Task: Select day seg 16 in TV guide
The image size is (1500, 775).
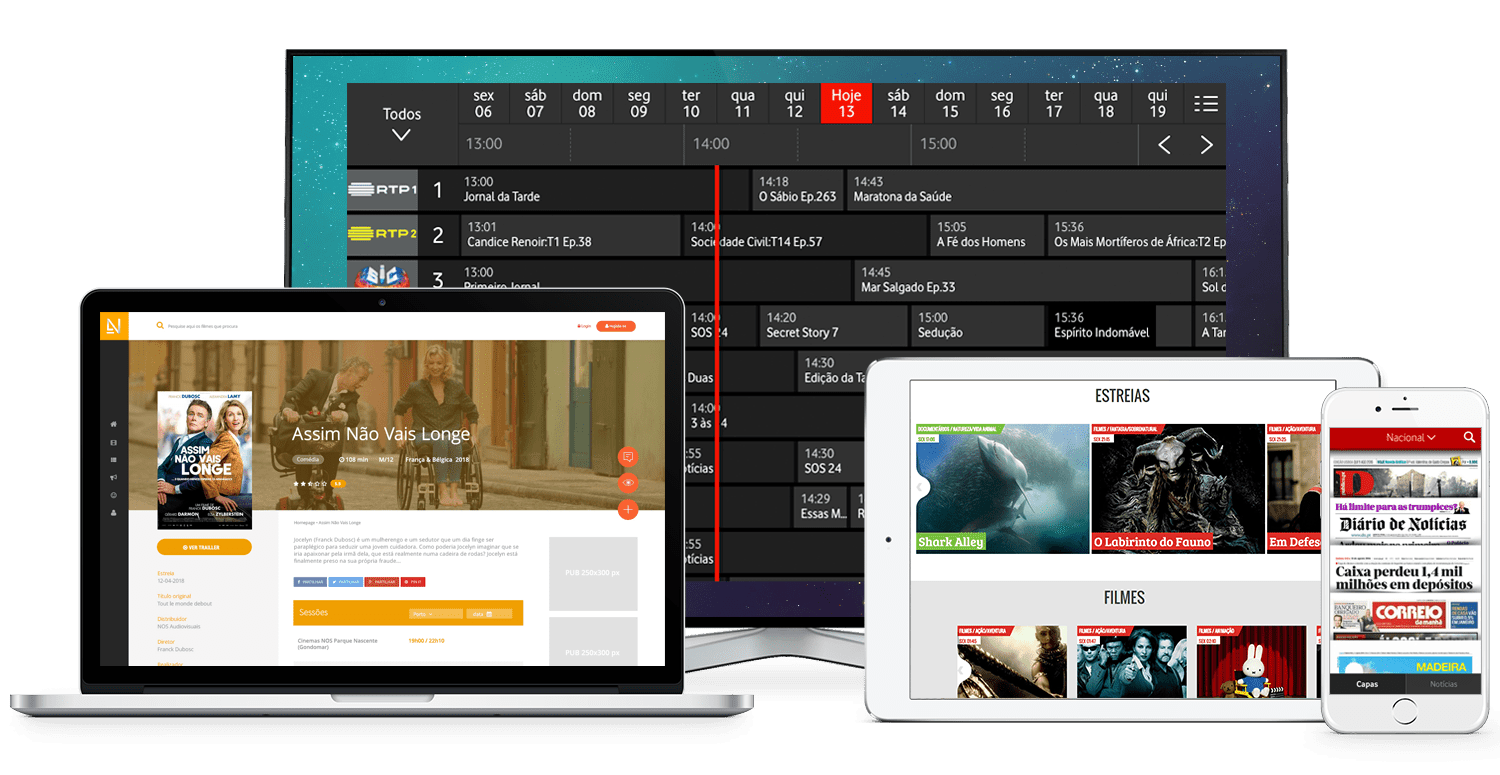Action: pyautogui.click(x=1002, y=103)
